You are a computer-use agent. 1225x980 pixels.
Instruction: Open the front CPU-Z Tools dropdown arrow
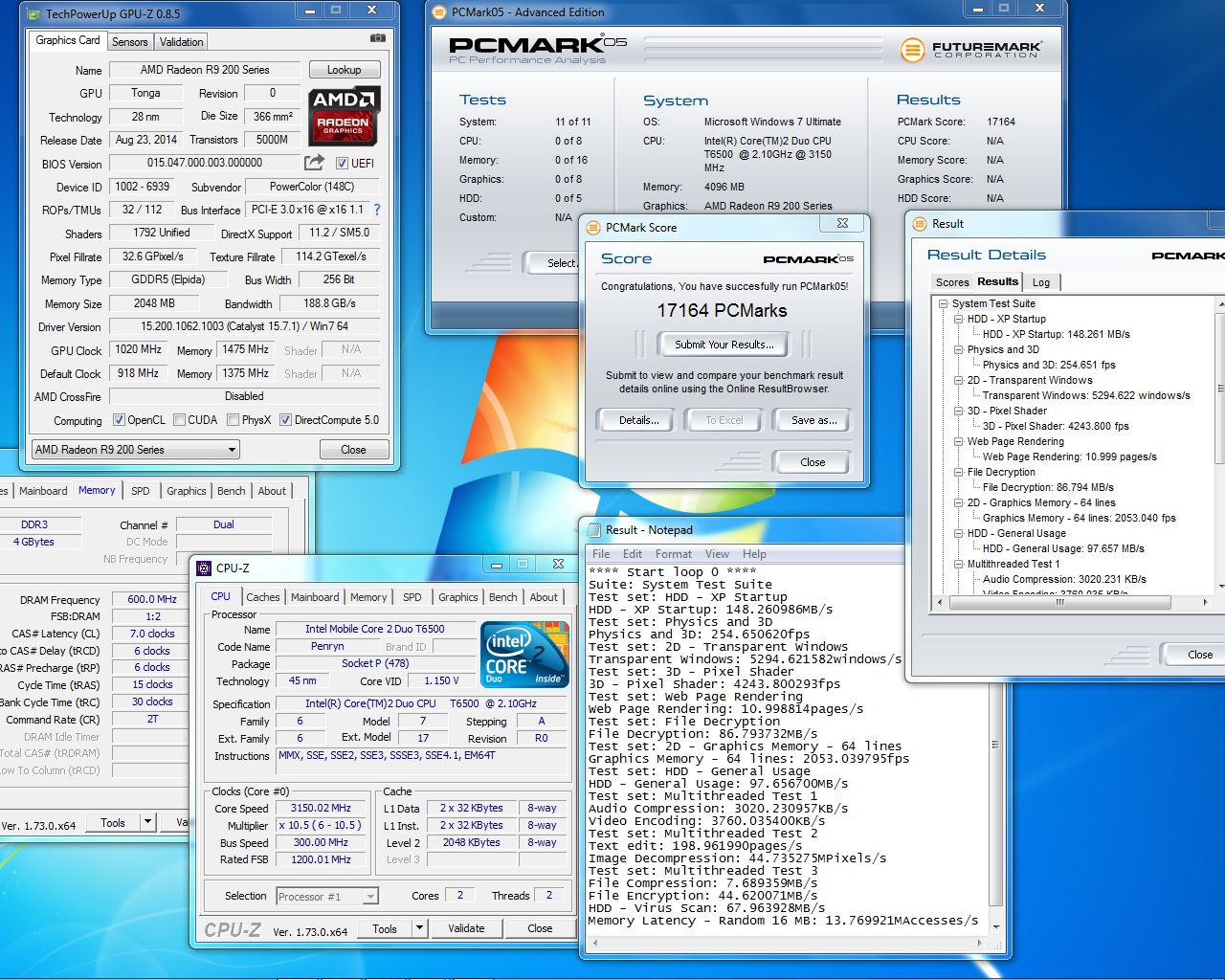pyautogui.click(x=419, y=928)
